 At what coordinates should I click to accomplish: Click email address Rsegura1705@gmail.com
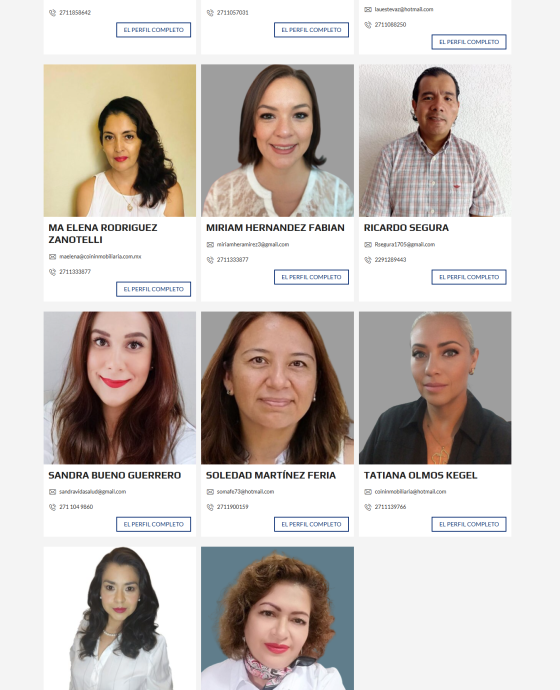(405, 245)
